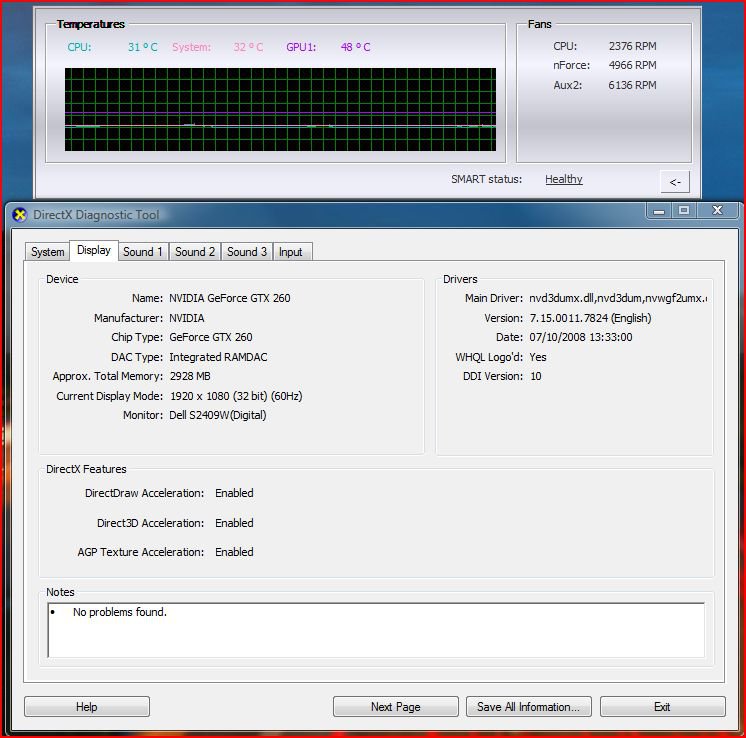Image resolution: width=746 pixels, height=738 pixels.
Task: Click the CPU fan '2376 RPM' value
Action: click(x=632, y=46)
